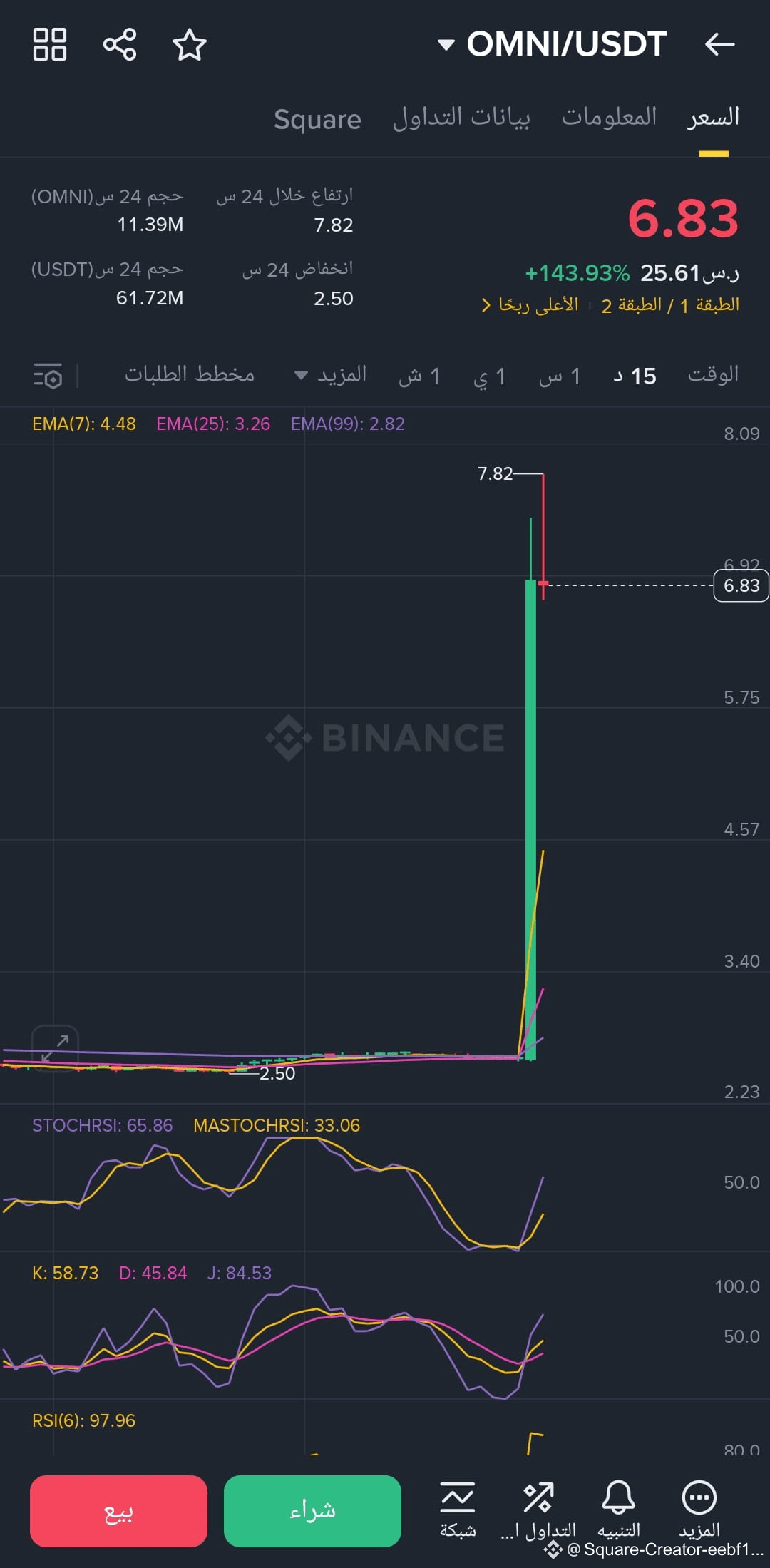Screen dimensions: 770x1568
Task: Tap the بيع sell button
Action: coord(118,1511)
